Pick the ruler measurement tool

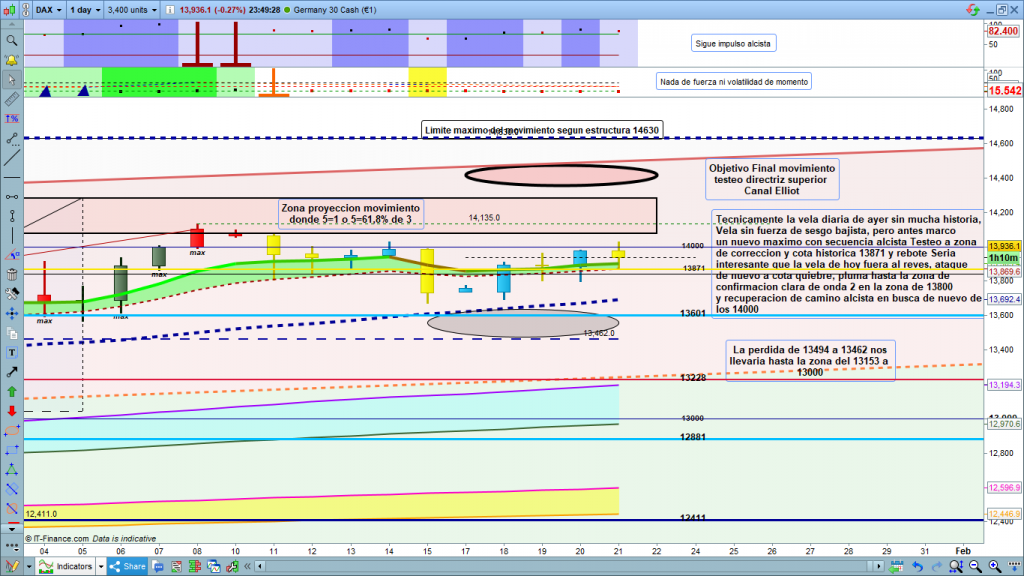click(11, 100)
